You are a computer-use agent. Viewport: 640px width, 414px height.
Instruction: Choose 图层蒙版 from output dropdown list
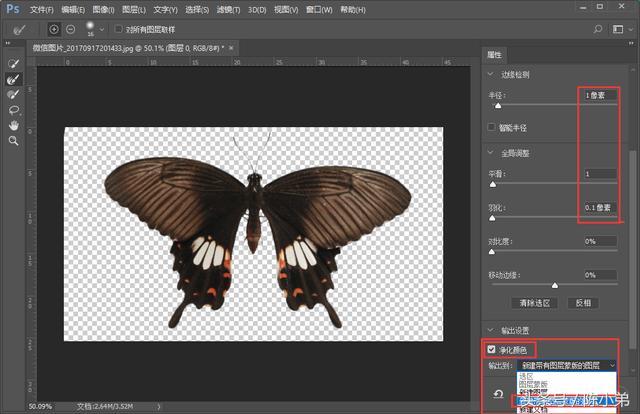click(567, 384)
